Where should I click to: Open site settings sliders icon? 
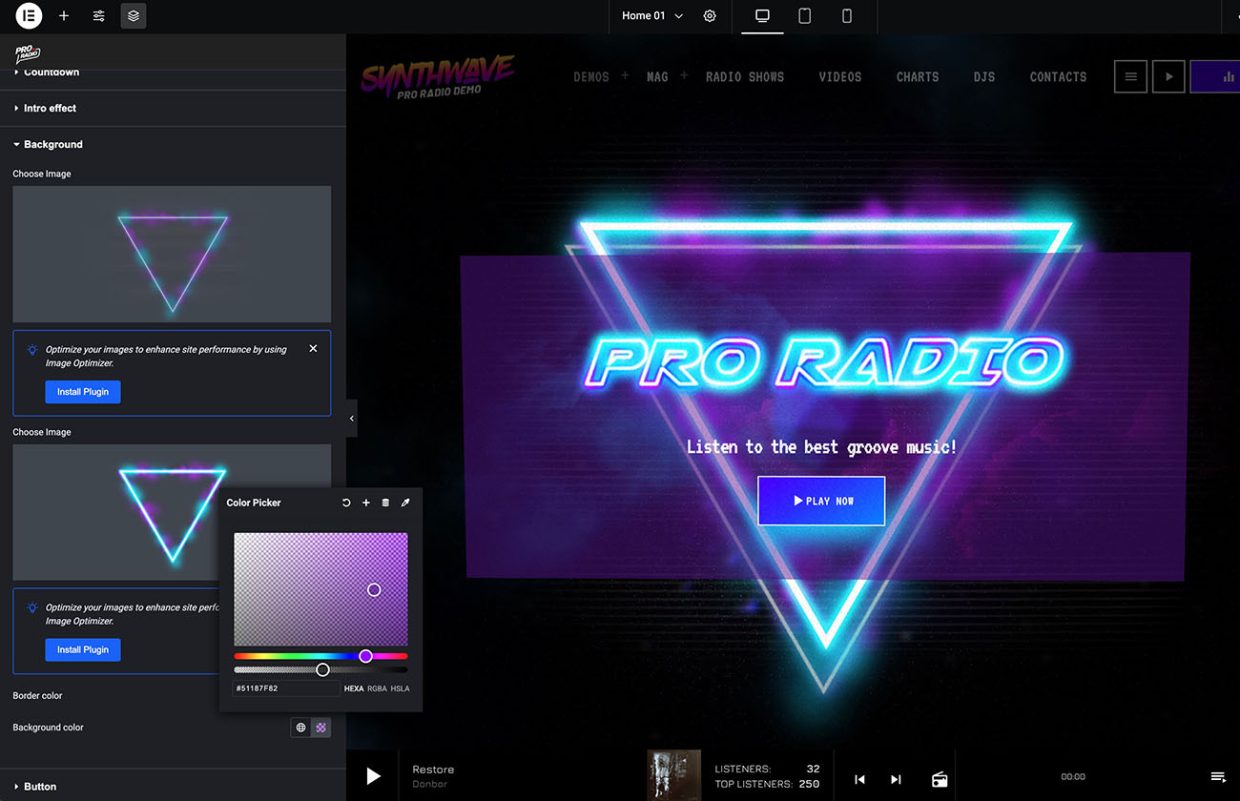99,16
